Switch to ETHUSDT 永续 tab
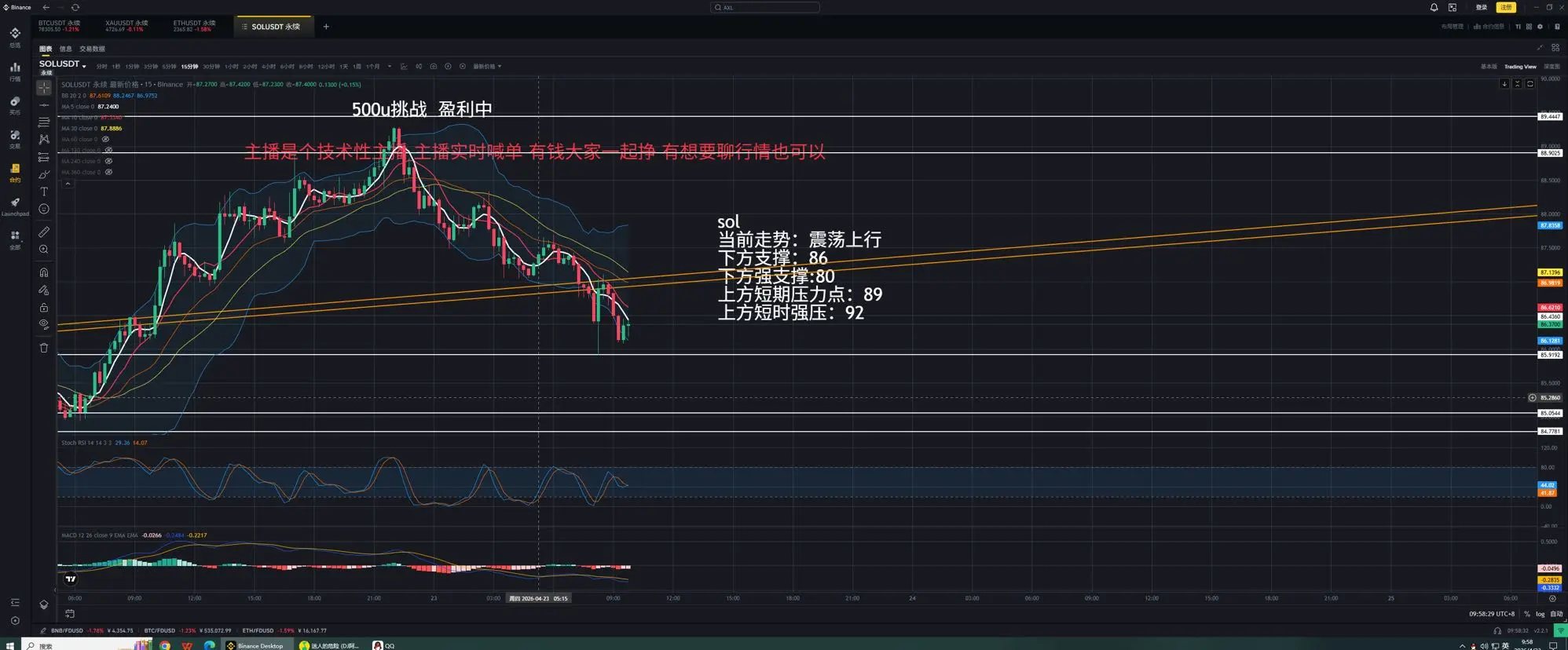 [194, 26]
